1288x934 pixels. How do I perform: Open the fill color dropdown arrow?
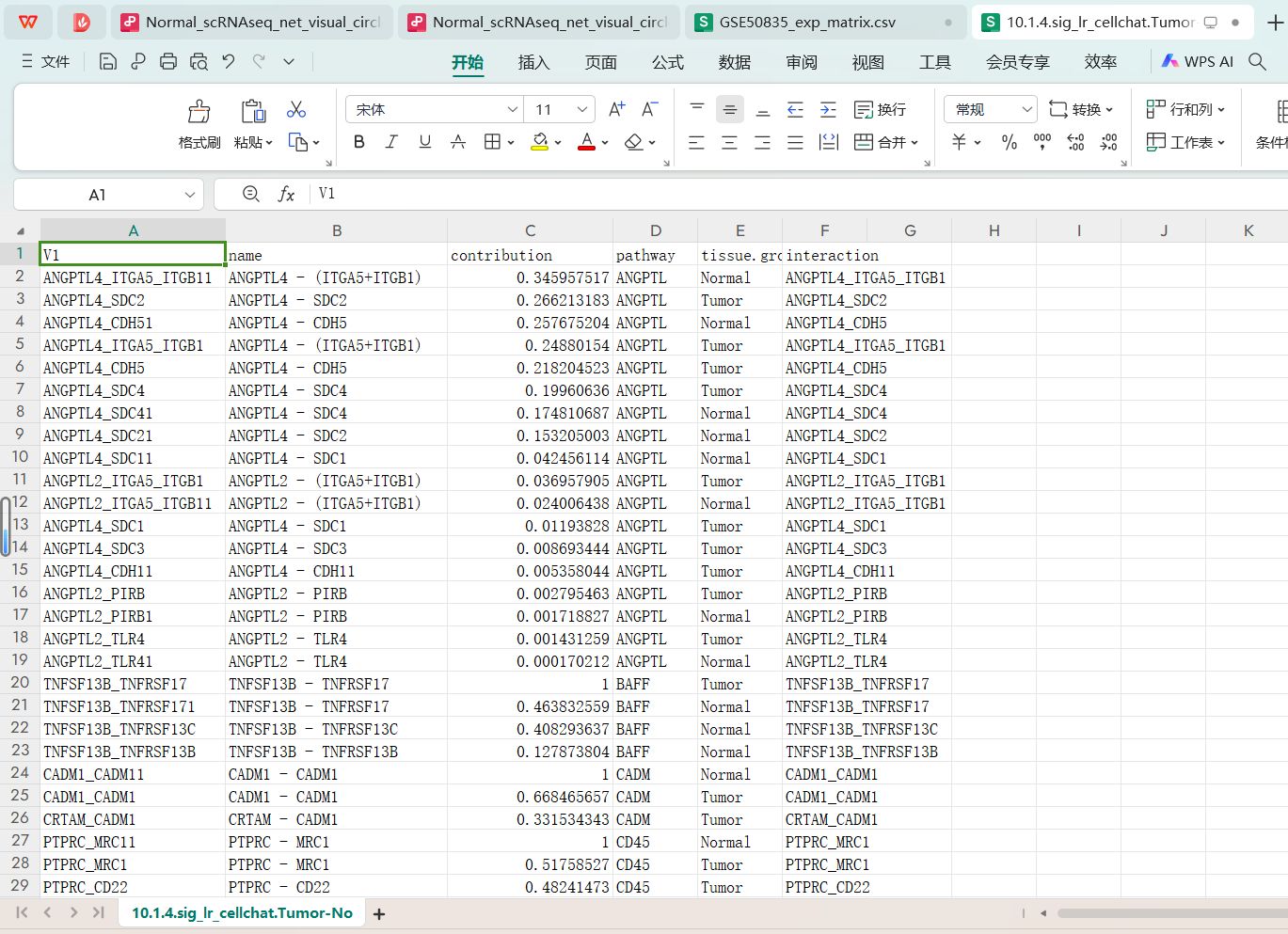[558, 143]
